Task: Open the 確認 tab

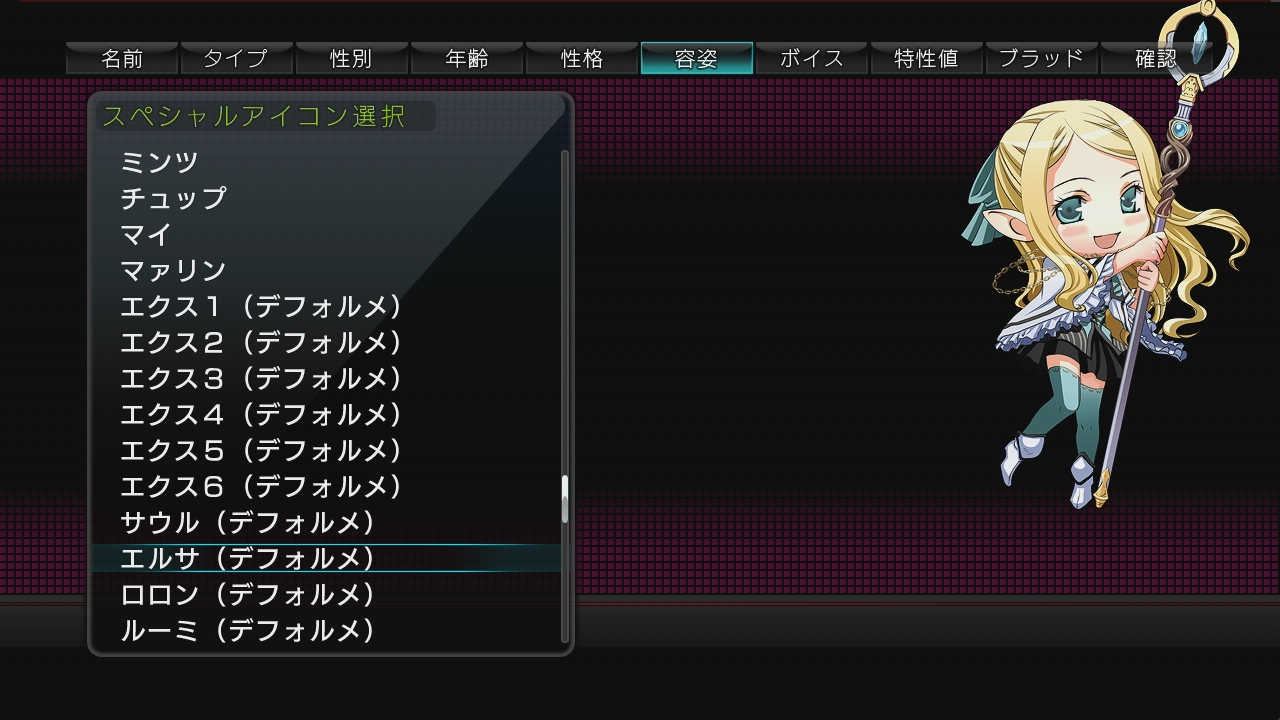Action: pos(1157,58)
